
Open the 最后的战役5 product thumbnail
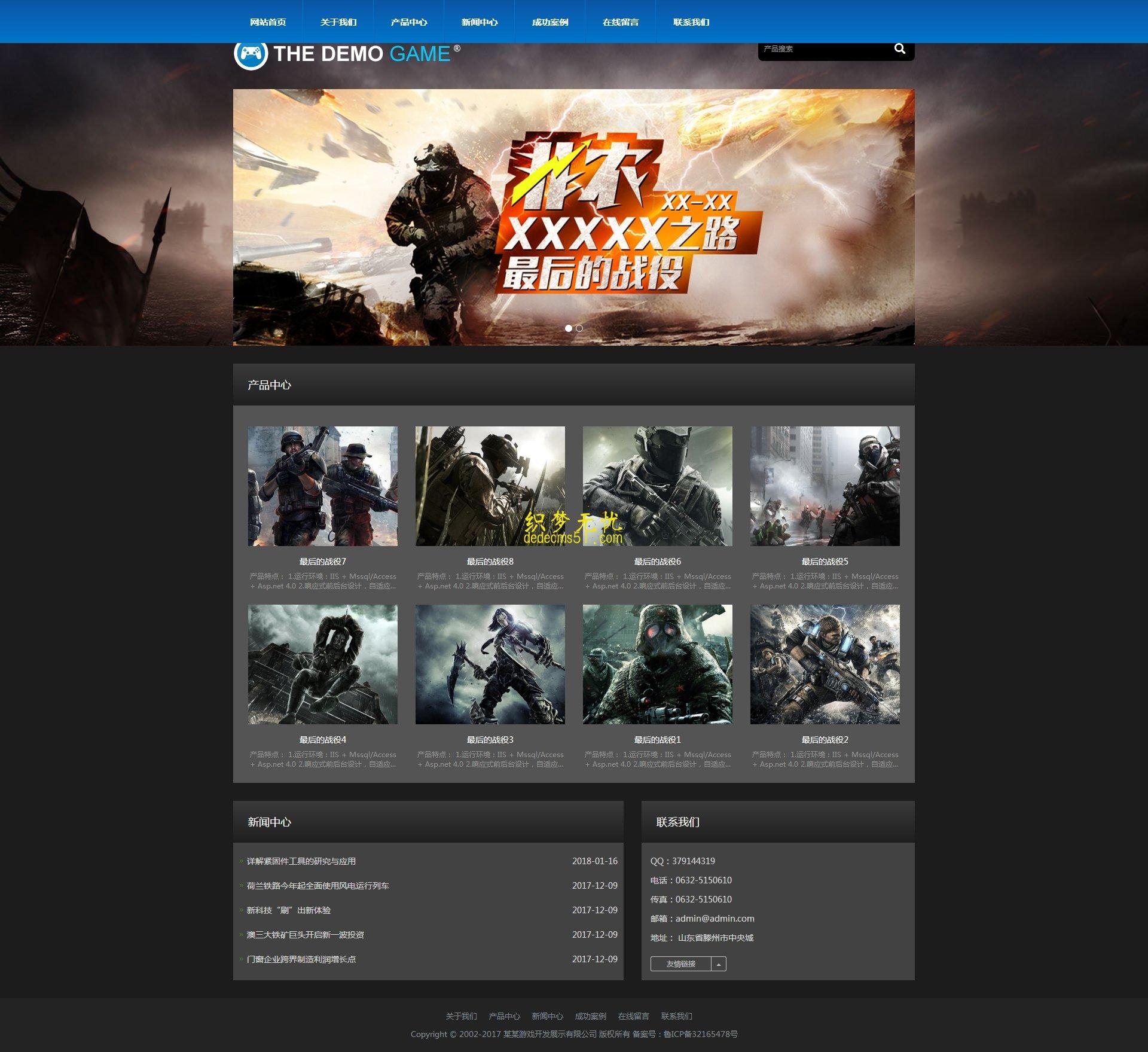coord(825,486)
